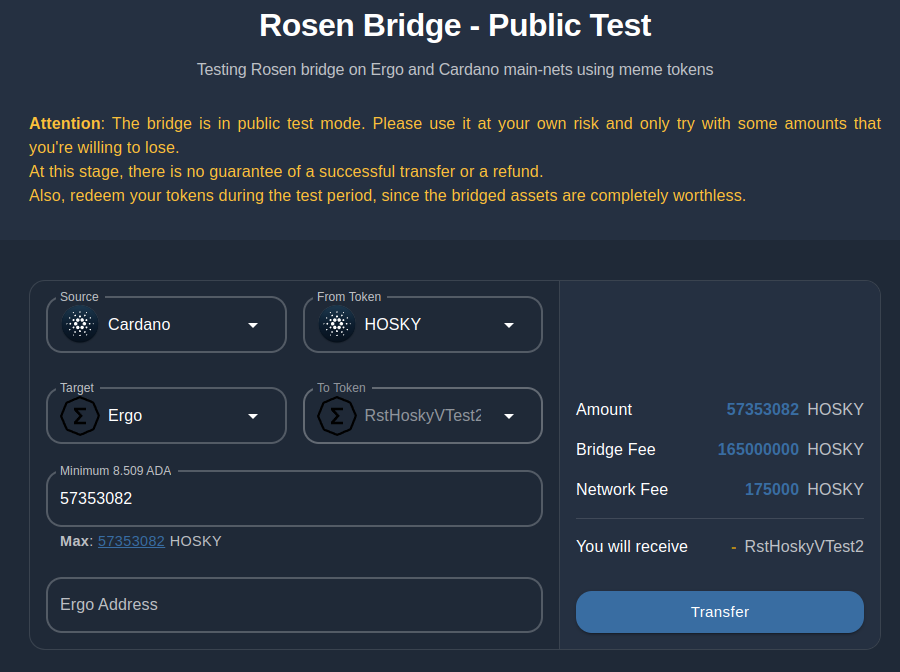Open the Source chain dropdown arrow
Viewport: 900px width, 672px height.
[x=253, y=325]
